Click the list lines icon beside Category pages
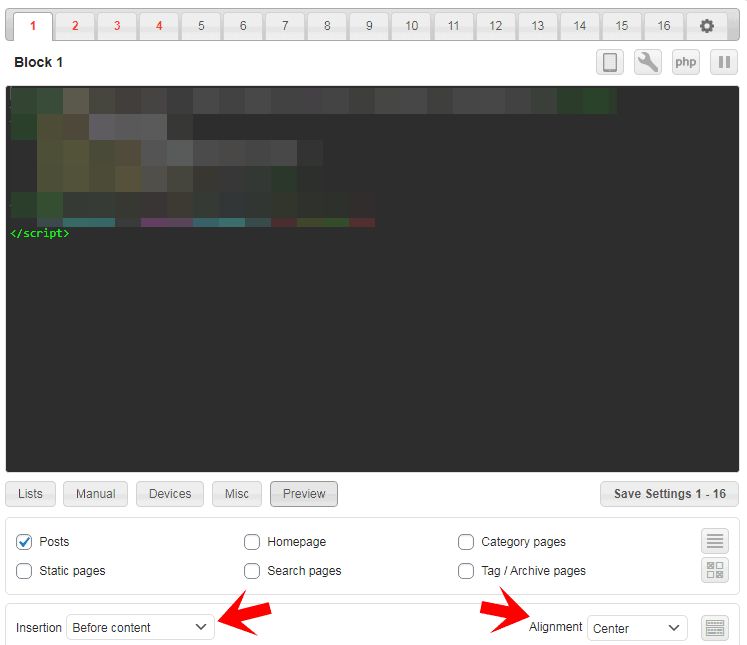The height and width of the screenshot is (645, 747). (x=715, y=541)
